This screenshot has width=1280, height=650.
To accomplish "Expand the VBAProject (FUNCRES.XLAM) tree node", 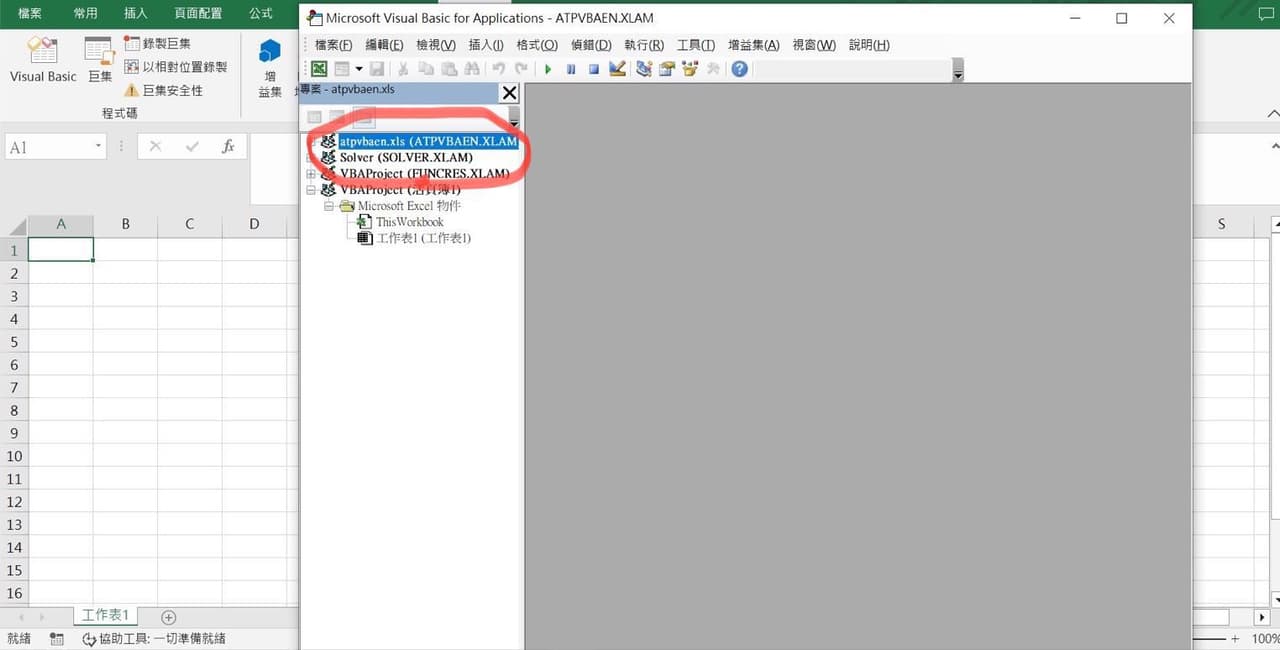I will coord(311,174).
